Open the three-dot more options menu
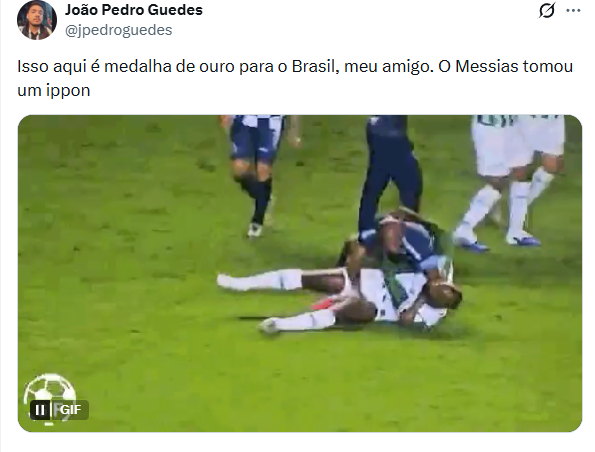 pyautogui.click(x=573, y=11)
